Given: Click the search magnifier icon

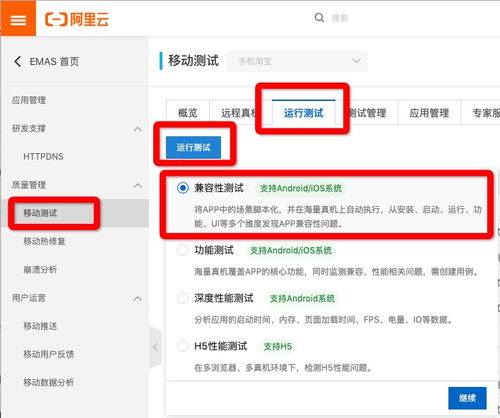Looking at the screenshot, I should (319, 18).
